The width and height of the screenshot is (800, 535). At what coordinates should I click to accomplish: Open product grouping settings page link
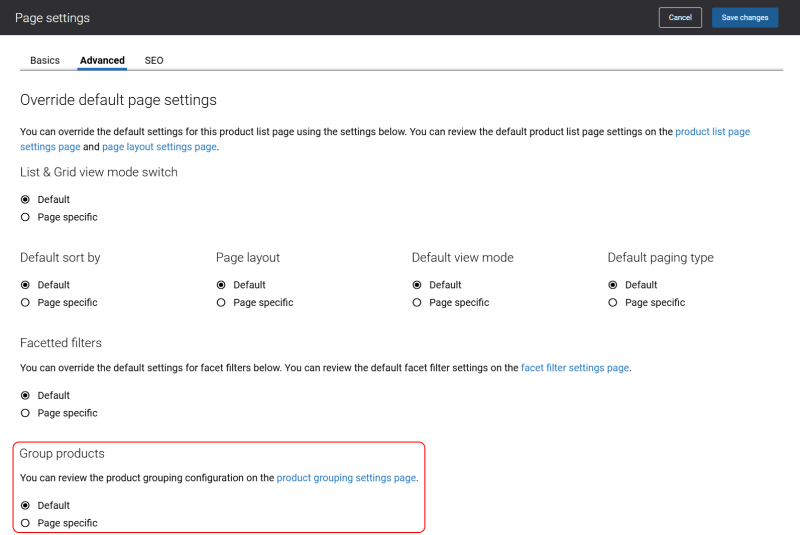(346, 478)
